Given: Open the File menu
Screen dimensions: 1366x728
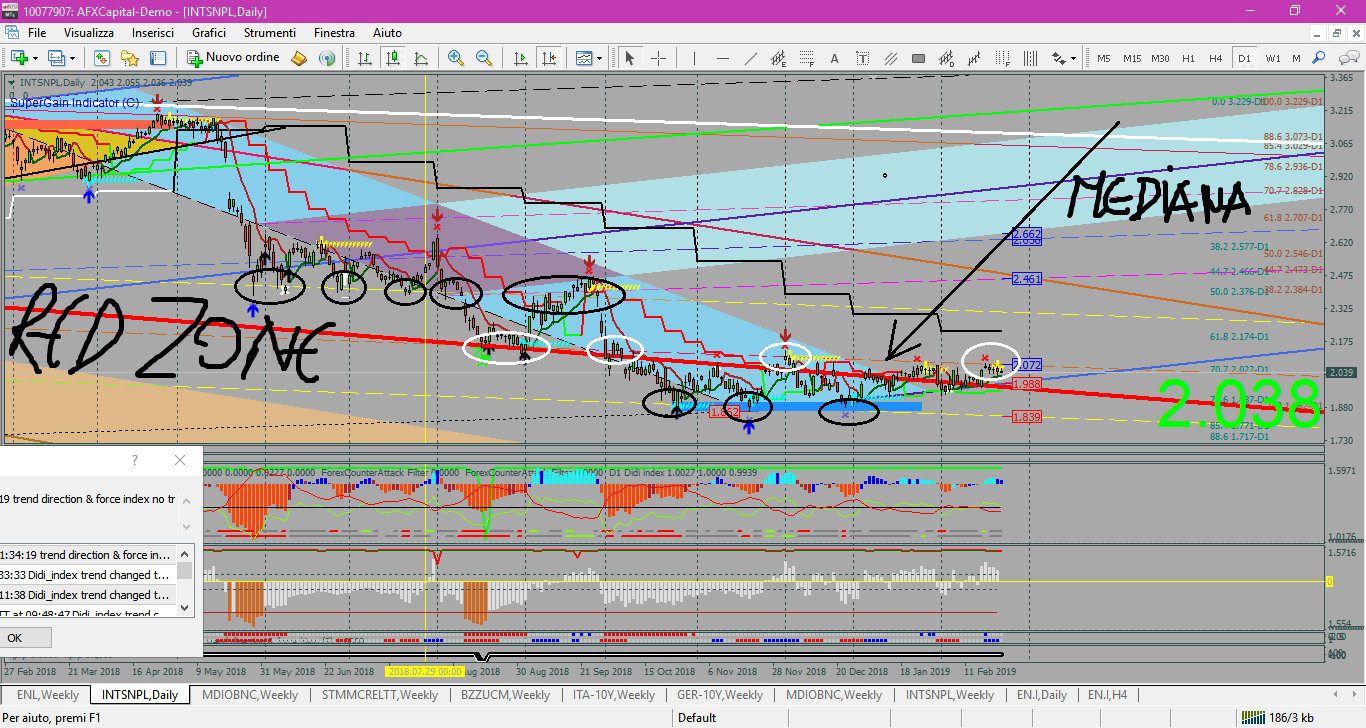Looking at the screenshot, I should pyautogui.click(x=37, y=33).
